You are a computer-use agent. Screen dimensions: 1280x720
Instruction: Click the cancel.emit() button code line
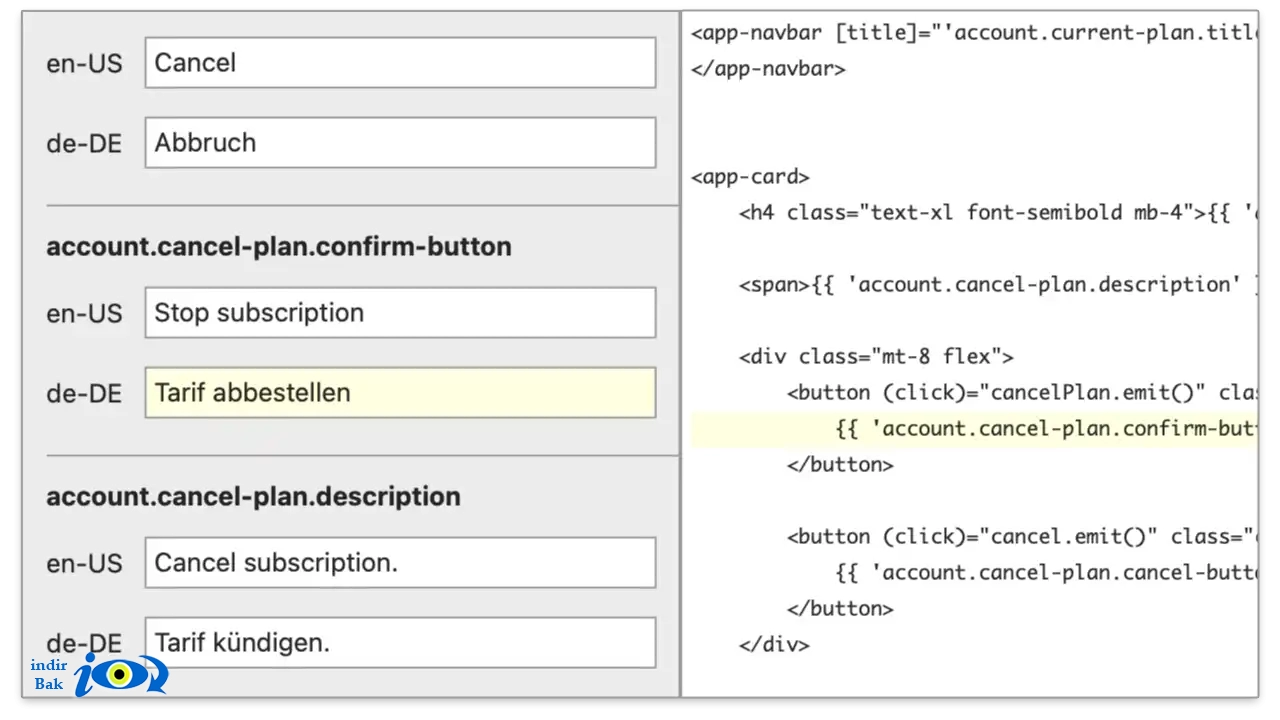pos(1021,537)
